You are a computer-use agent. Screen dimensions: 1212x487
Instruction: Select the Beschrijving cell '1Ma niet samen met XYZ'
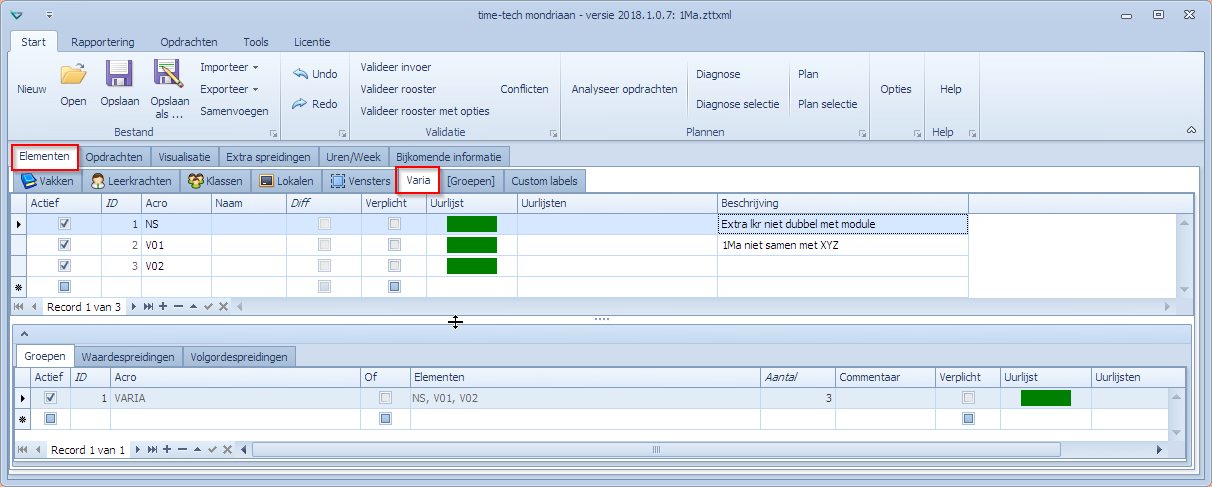click(843, 245)
